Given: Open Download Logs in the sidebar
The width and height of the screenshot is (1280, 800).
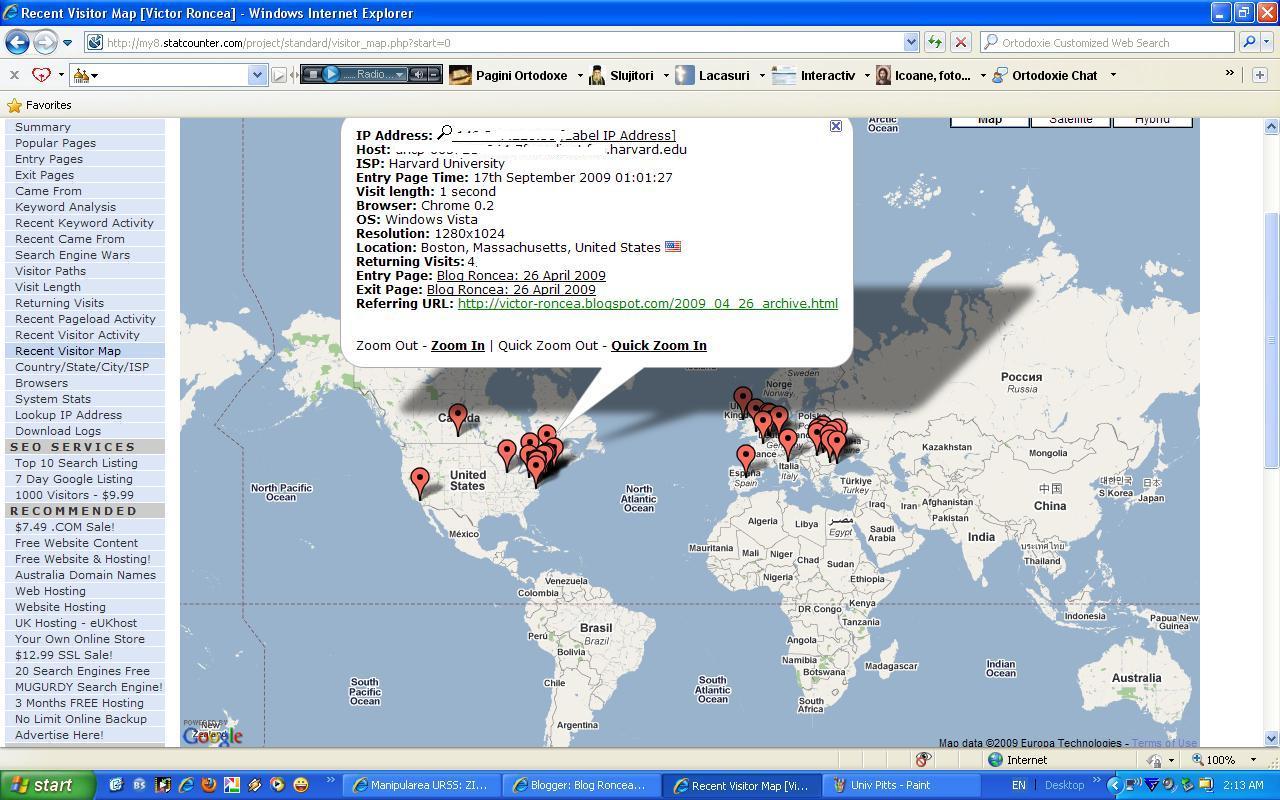Looking at the screenshot, I should (x=58, y=431).
